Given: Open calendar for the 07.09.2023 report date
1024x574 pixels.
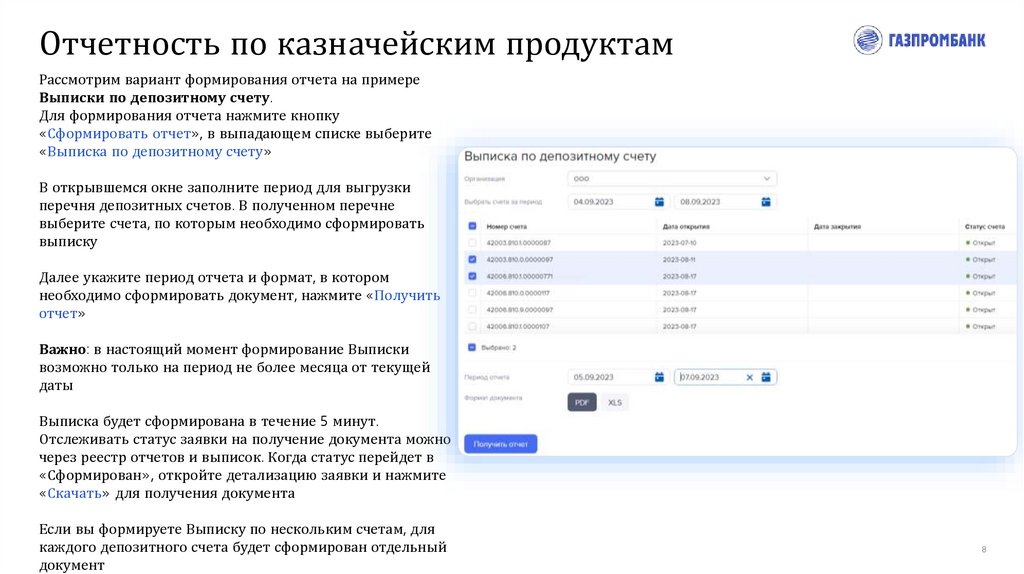Looking at the screenshot, I should (x=766, y=377).
